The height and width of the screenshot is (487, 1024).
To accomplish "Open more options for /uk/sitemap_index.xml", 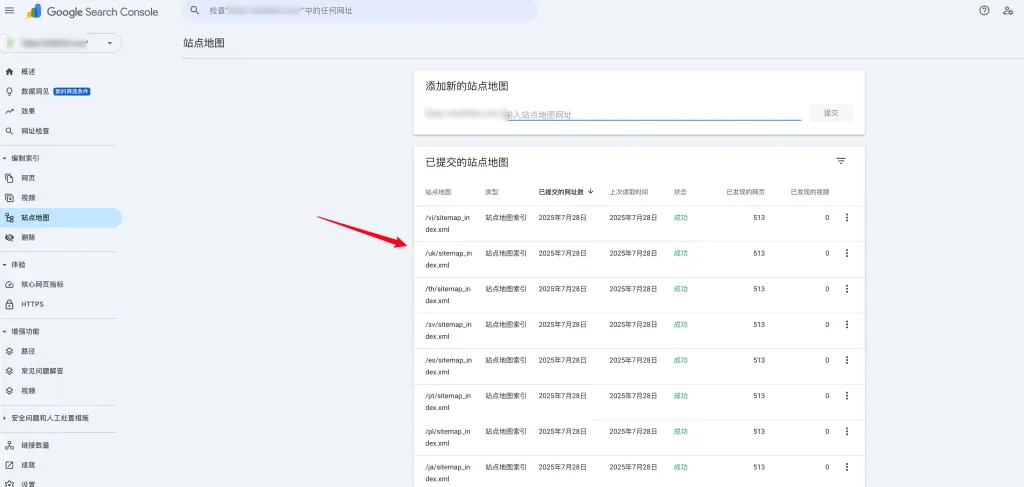I will [x=847, y=253].
